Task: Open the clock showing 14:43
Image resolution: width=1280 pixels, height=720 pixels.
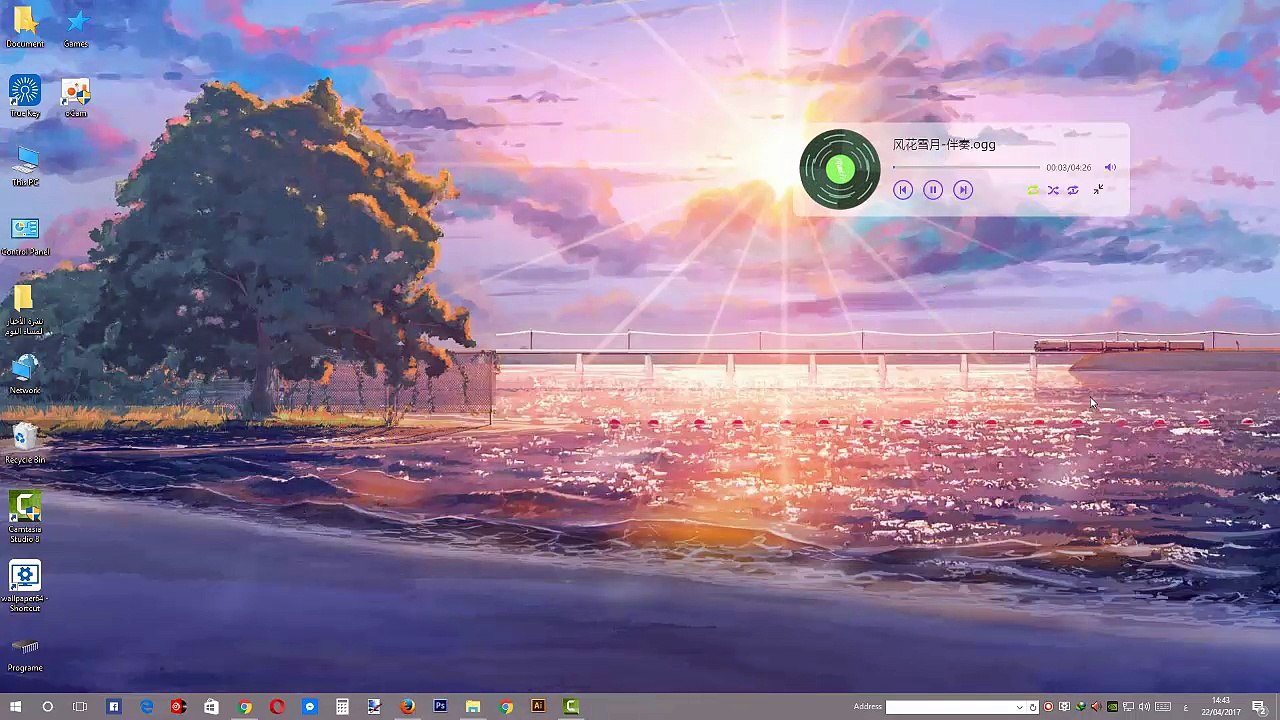Action: click(1221, 707)
